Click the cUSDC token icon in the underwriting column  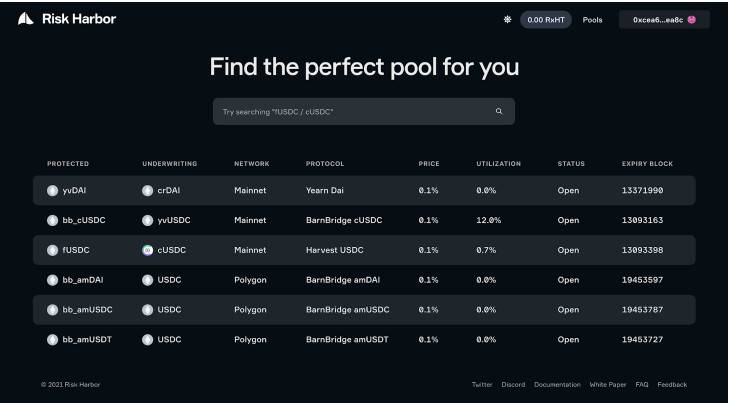(148, 250)
